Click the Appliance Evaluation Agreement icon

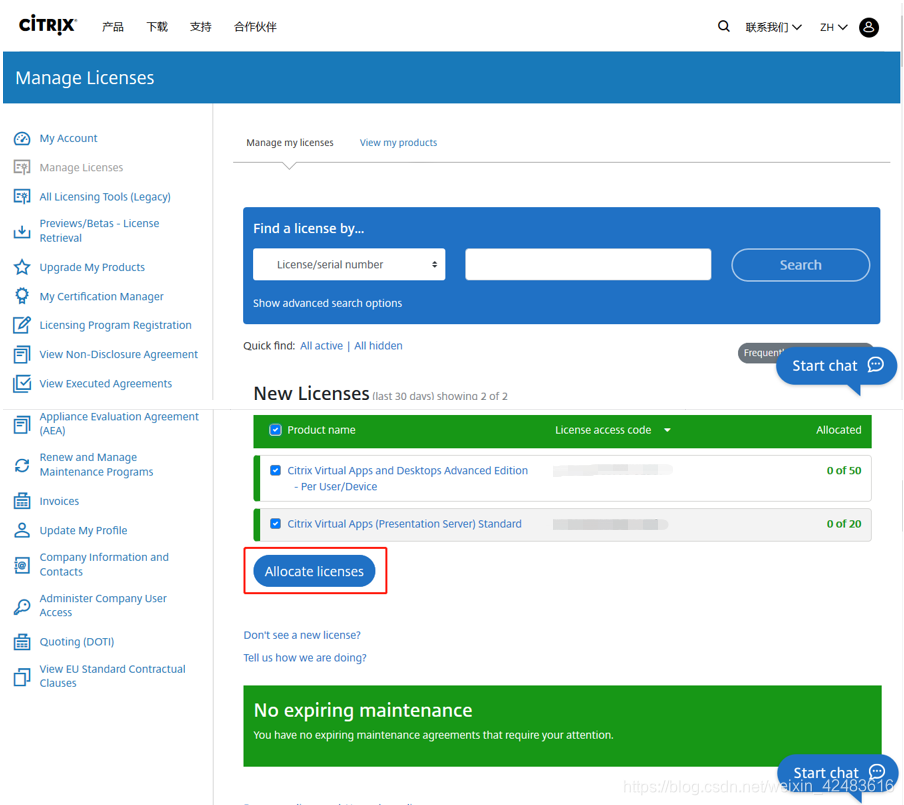pos(22,424)
